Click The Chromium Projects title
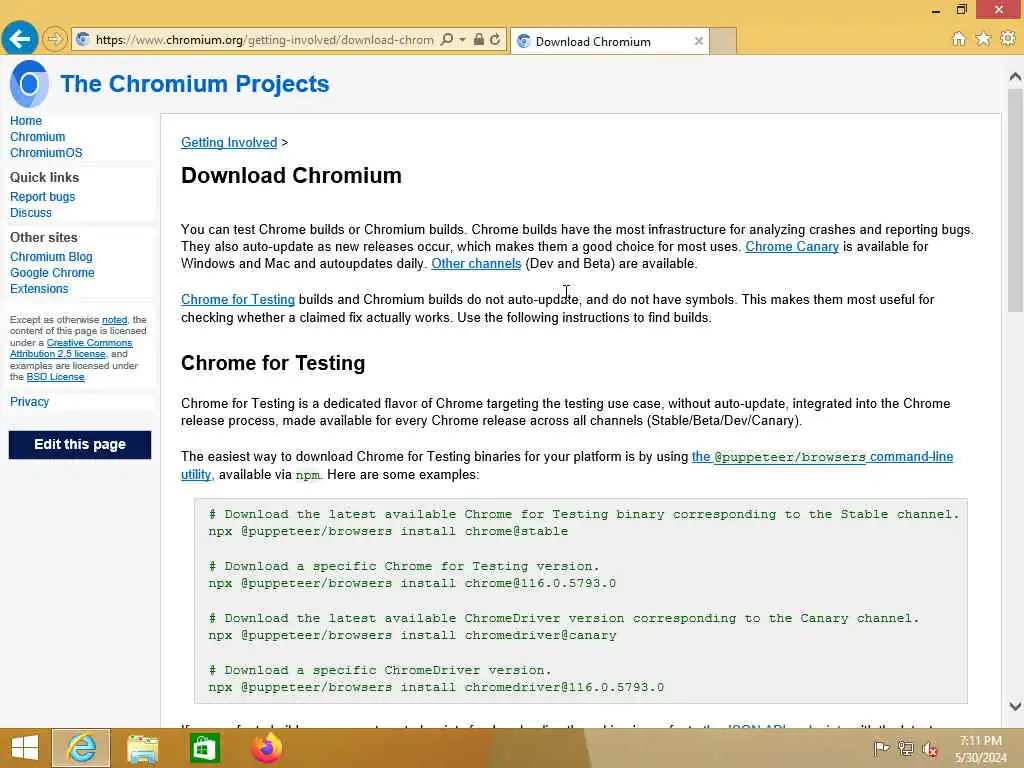 coord(195,84)
